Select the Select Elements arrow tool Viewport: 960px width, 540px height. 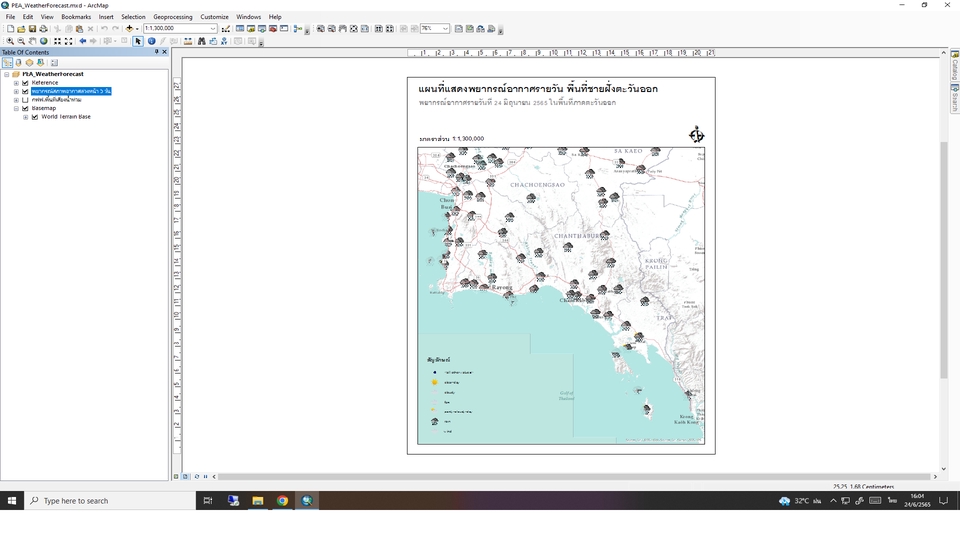pos(138,41)
